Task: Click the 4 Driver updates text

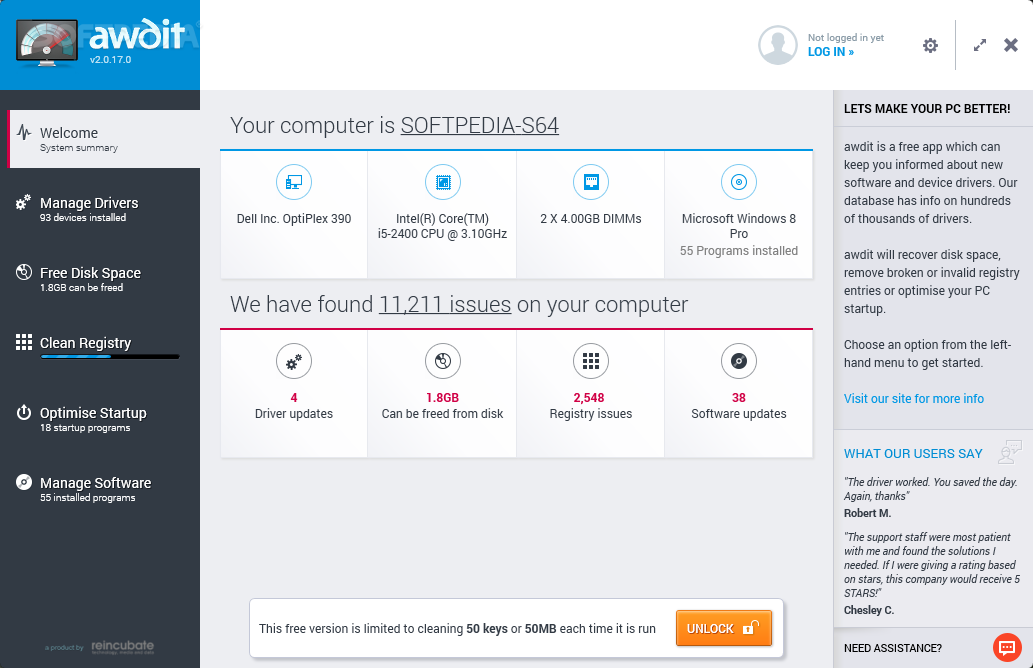Action: click(294, 406)
